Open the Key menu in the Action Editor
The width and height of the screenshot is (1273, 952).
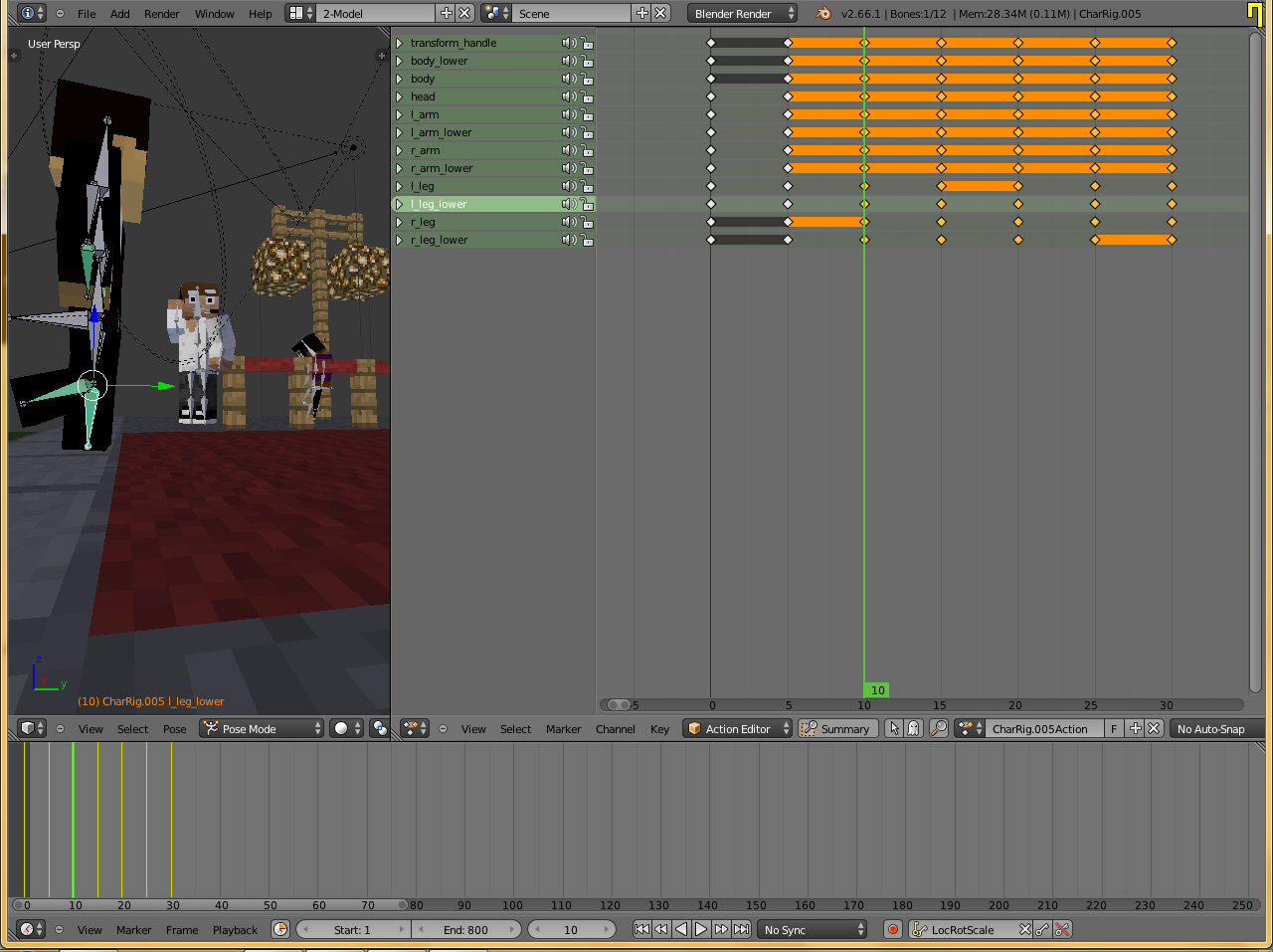coord(659,729)
